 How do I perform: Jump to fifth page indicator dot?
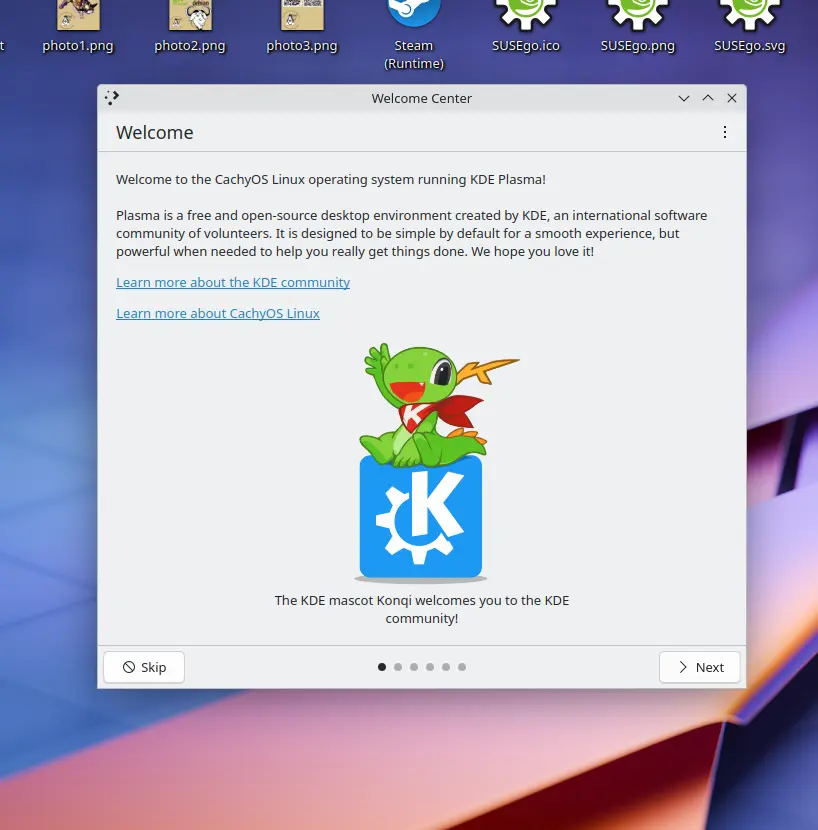(446, 667)
